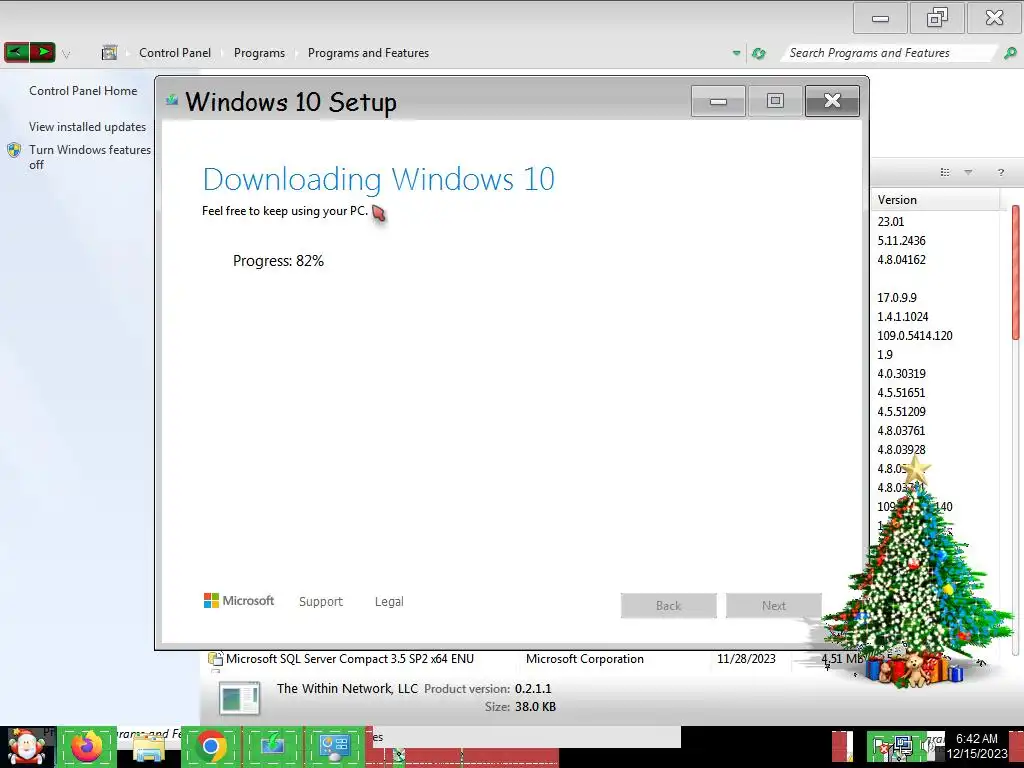Refresh the Programs and Features view
Screen dimensions: 1024x768
pos(758,54)
